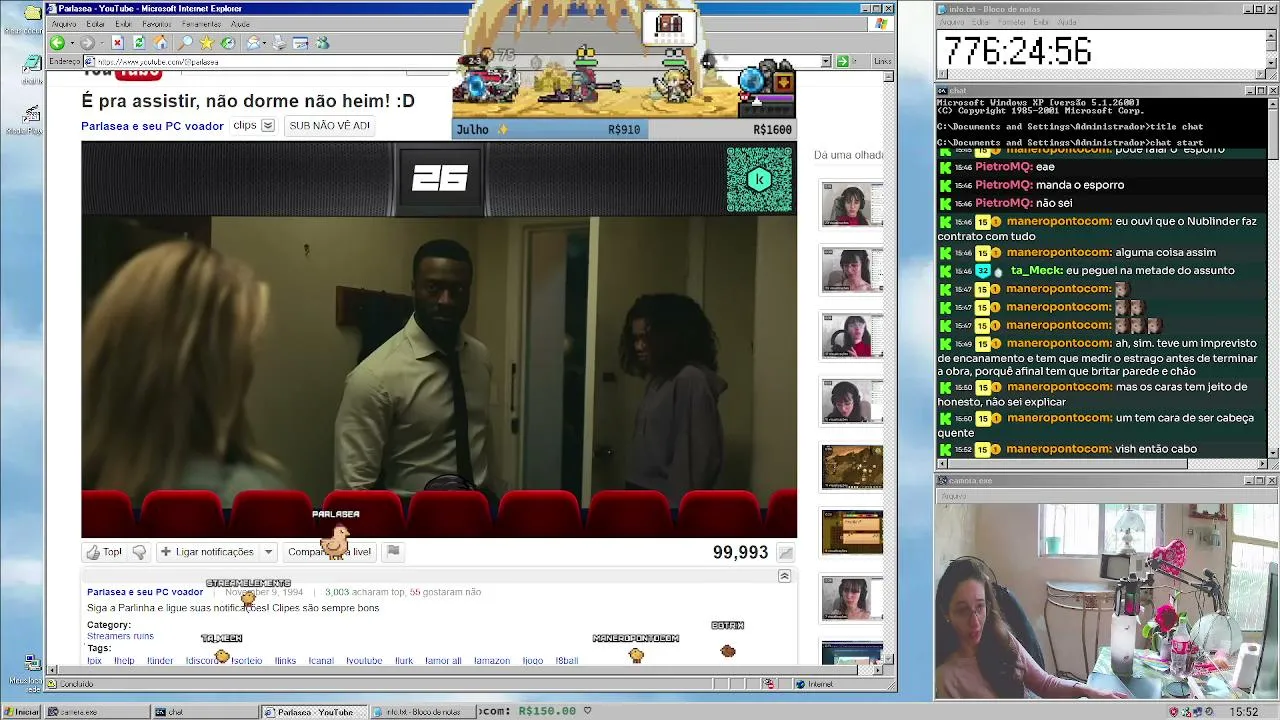This screenshot has height=720, width=1280.
Task: Open the first related video thumbnail
Action: [852, 205]
